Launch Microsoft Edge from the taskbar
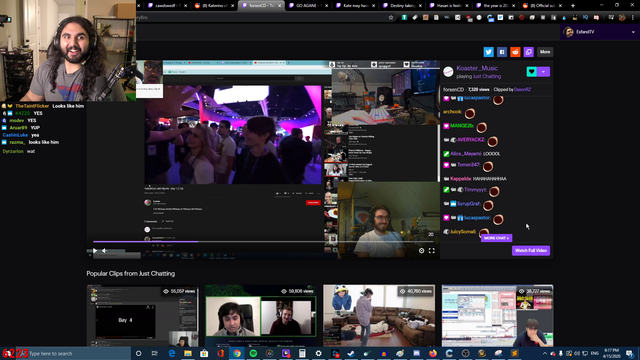The width and height of the screenshot is (640, 360). pyautogui.click(x=171, y=353)
